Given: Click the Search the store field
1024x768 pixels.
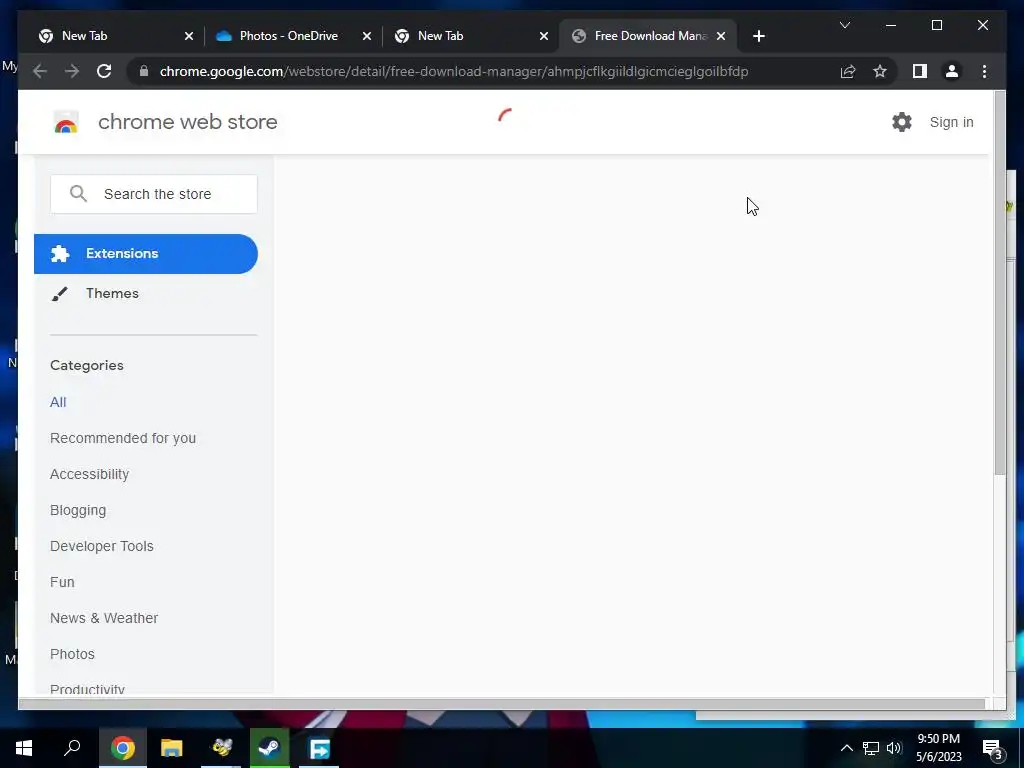Looking at the screenshot, I should pos(153,194).
